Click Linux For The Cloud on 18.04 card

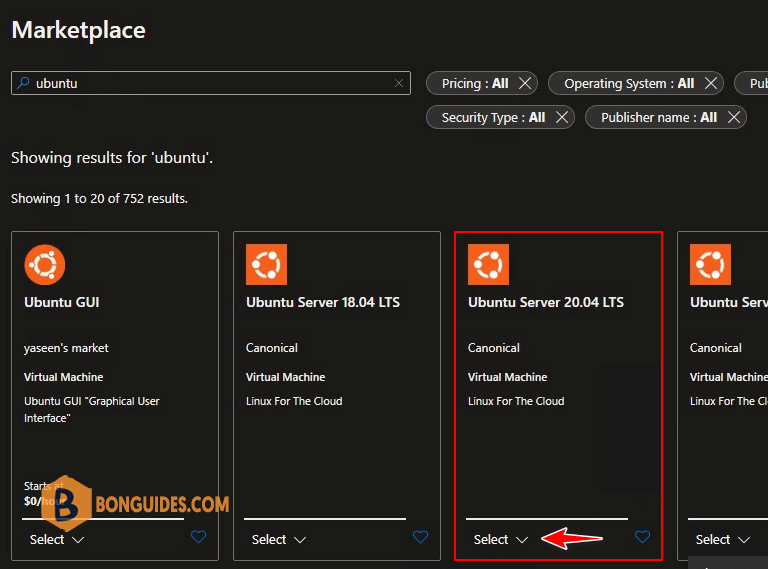pyautogui.click(x=294, y=401)
